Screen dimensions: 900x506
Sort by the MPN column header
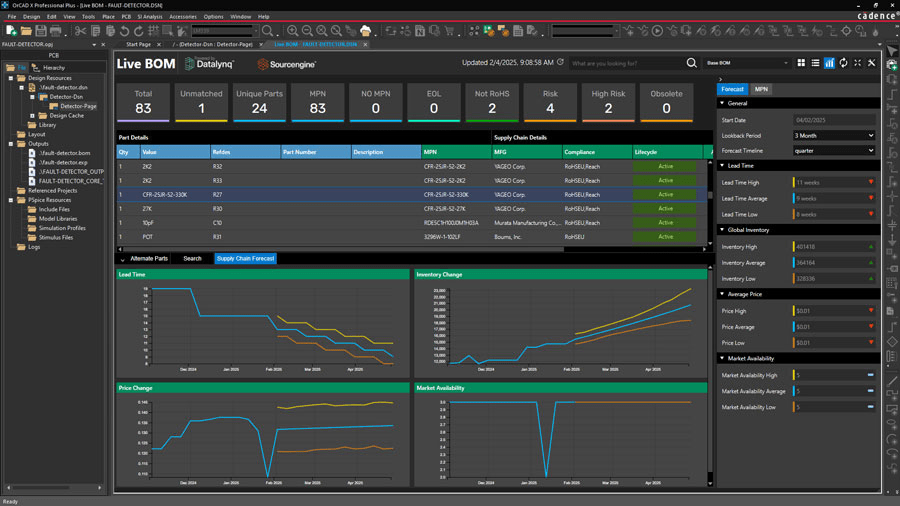pyautogui.click(x=456, y=152)
